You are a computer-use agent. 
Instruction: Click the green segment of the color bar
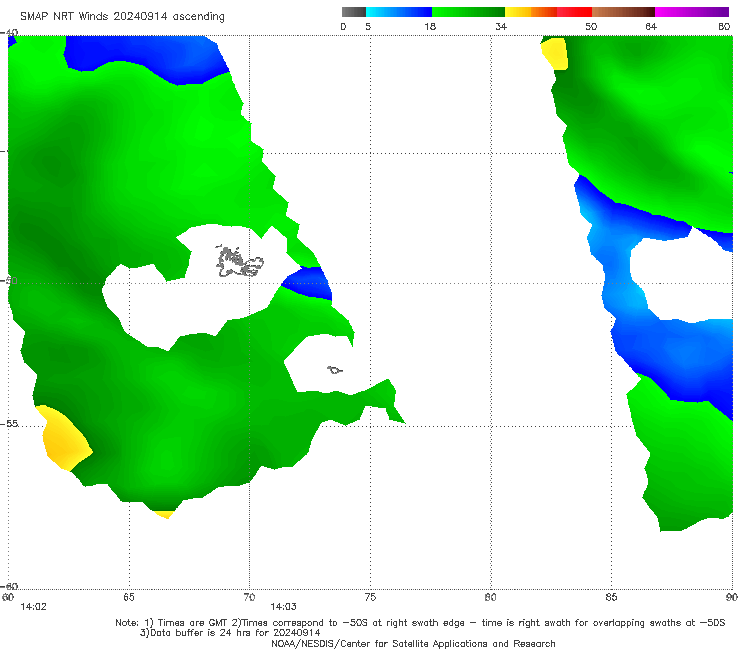468,12
